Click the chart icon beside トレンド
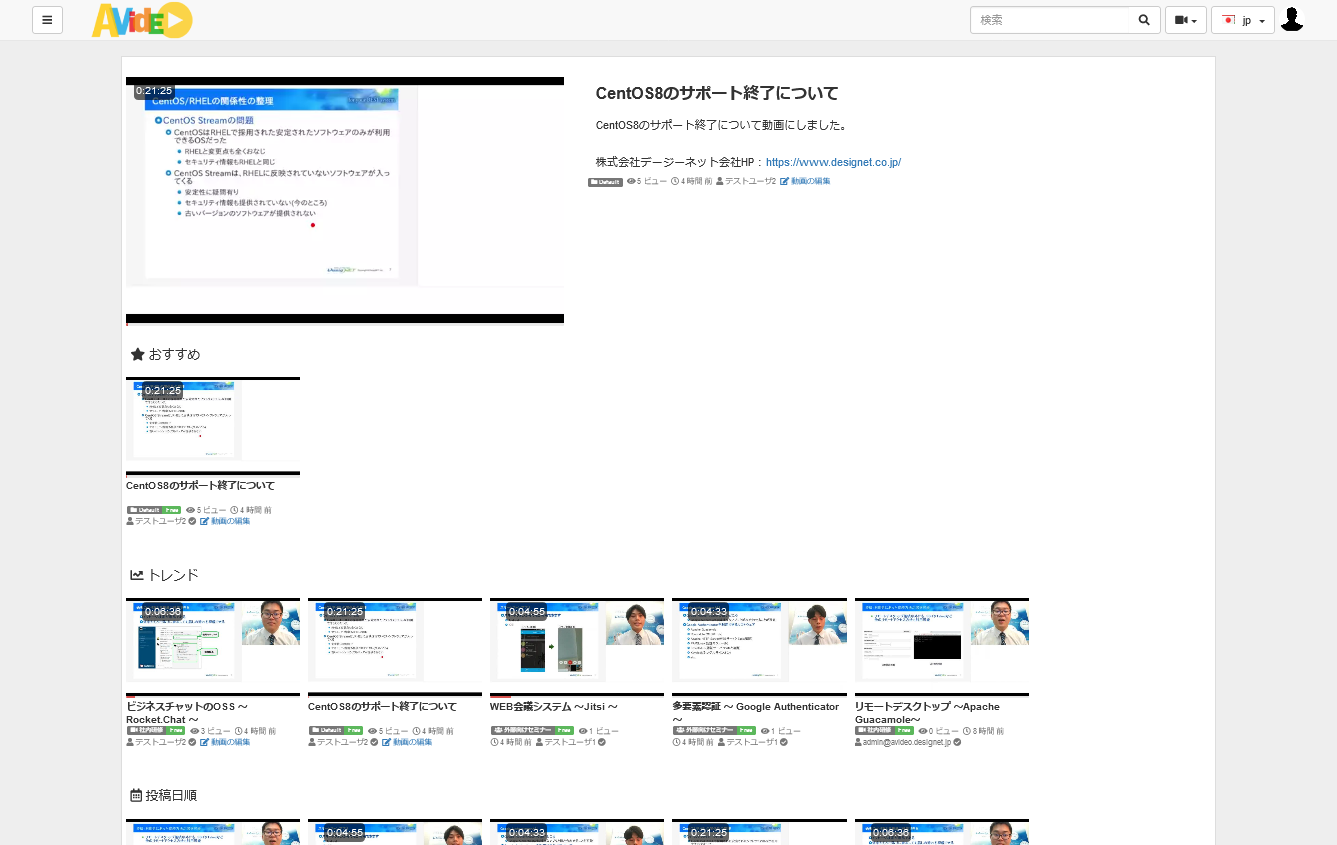This screenshot has height=845, width=1337. click(137, 575)
